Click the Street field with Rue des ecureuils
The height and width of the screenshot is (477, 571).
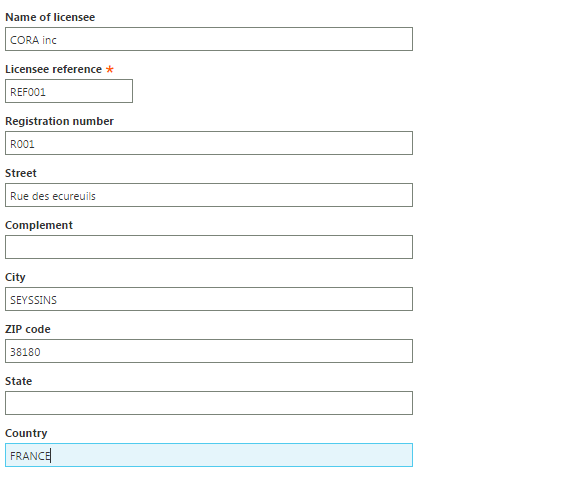pos(209,195)
